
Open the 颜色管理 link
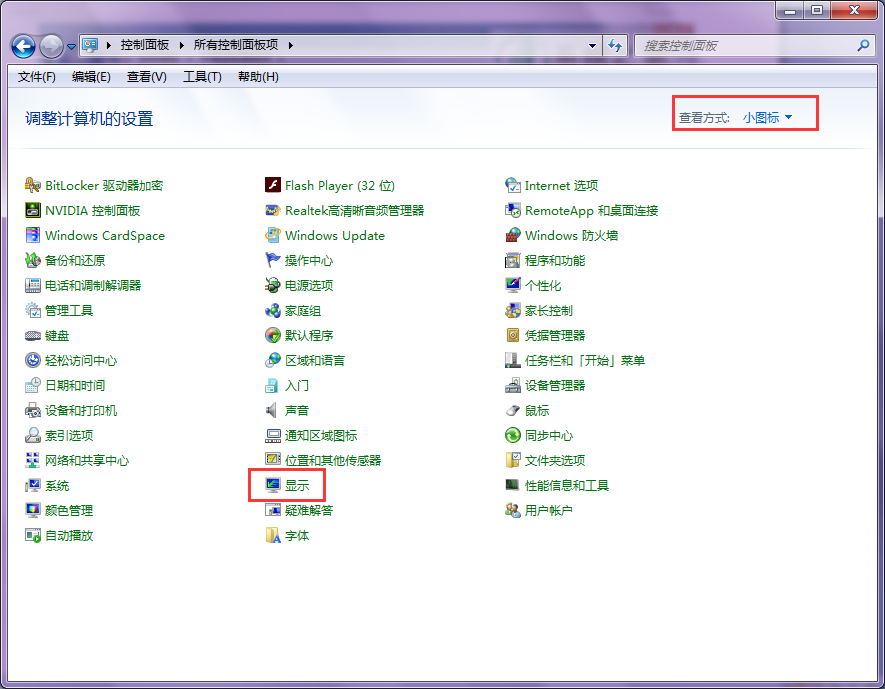[x=69, y=510]
